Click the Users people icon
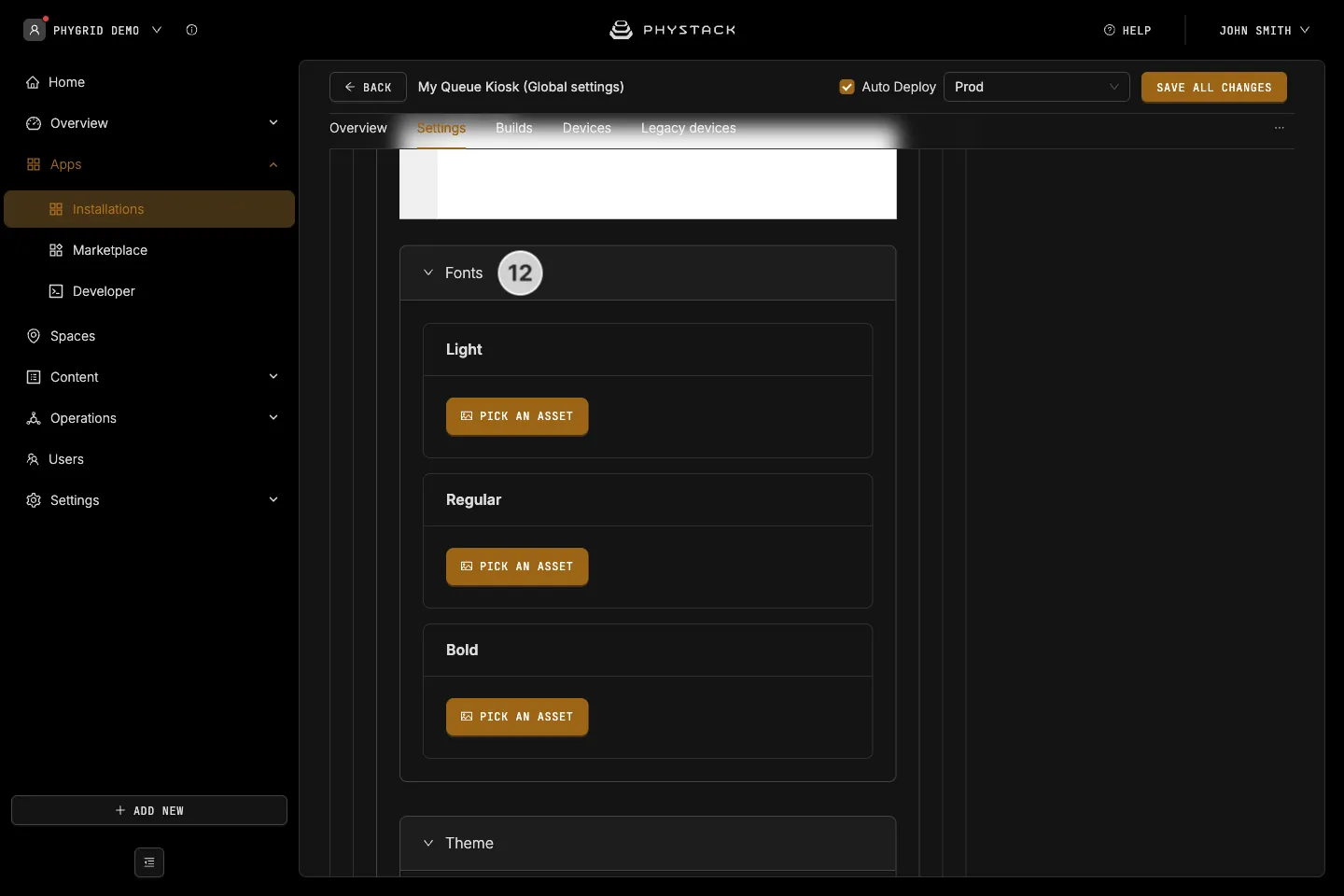This screenshot has height=896, width=1344. pos(33,459)
